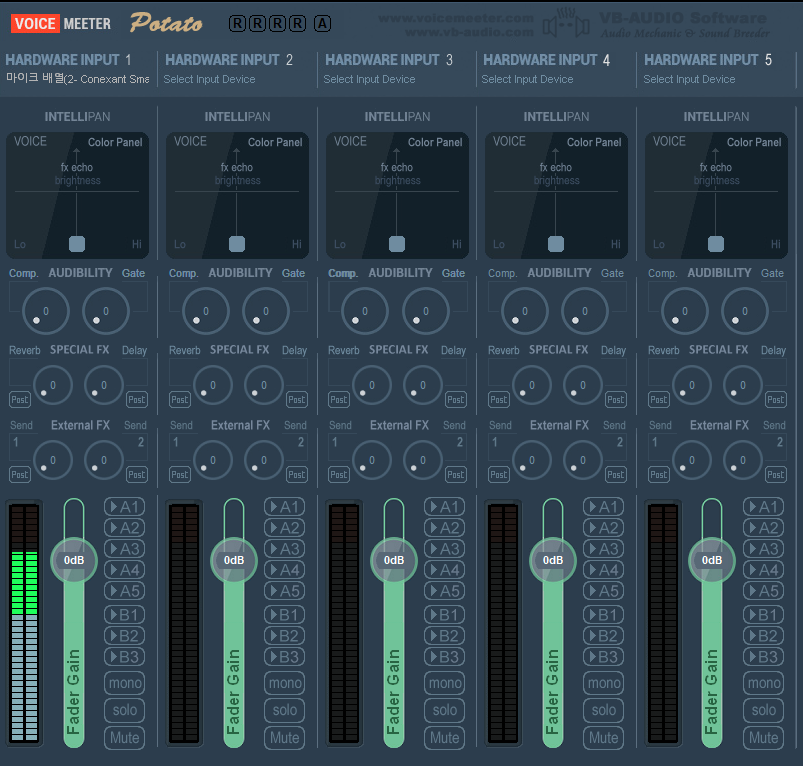Select input device for Hardware Input 3

tap(369, 79)
